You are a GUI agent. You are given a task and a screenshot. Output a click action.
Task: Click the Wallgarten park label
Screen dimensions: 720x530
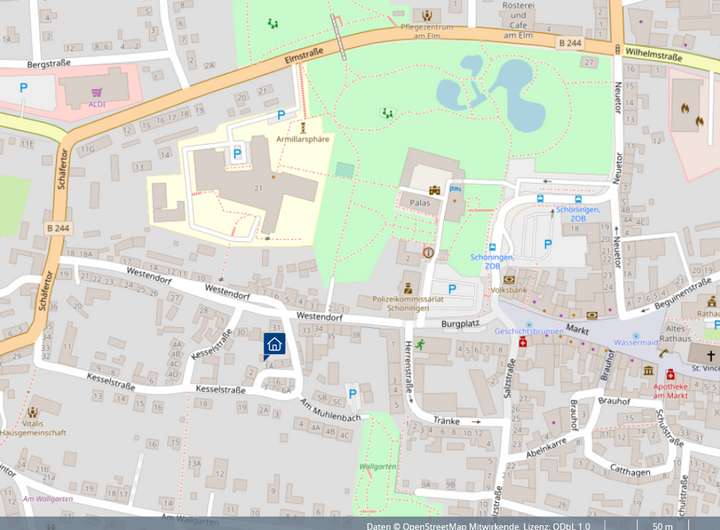[x=378, y=466]
